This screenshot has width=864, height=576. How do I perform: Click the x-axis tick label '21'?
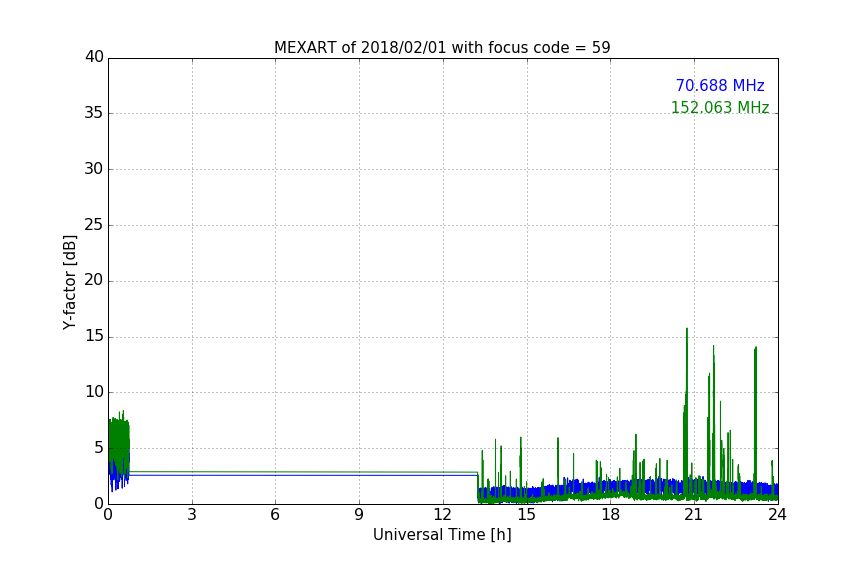tap(694, 515)
